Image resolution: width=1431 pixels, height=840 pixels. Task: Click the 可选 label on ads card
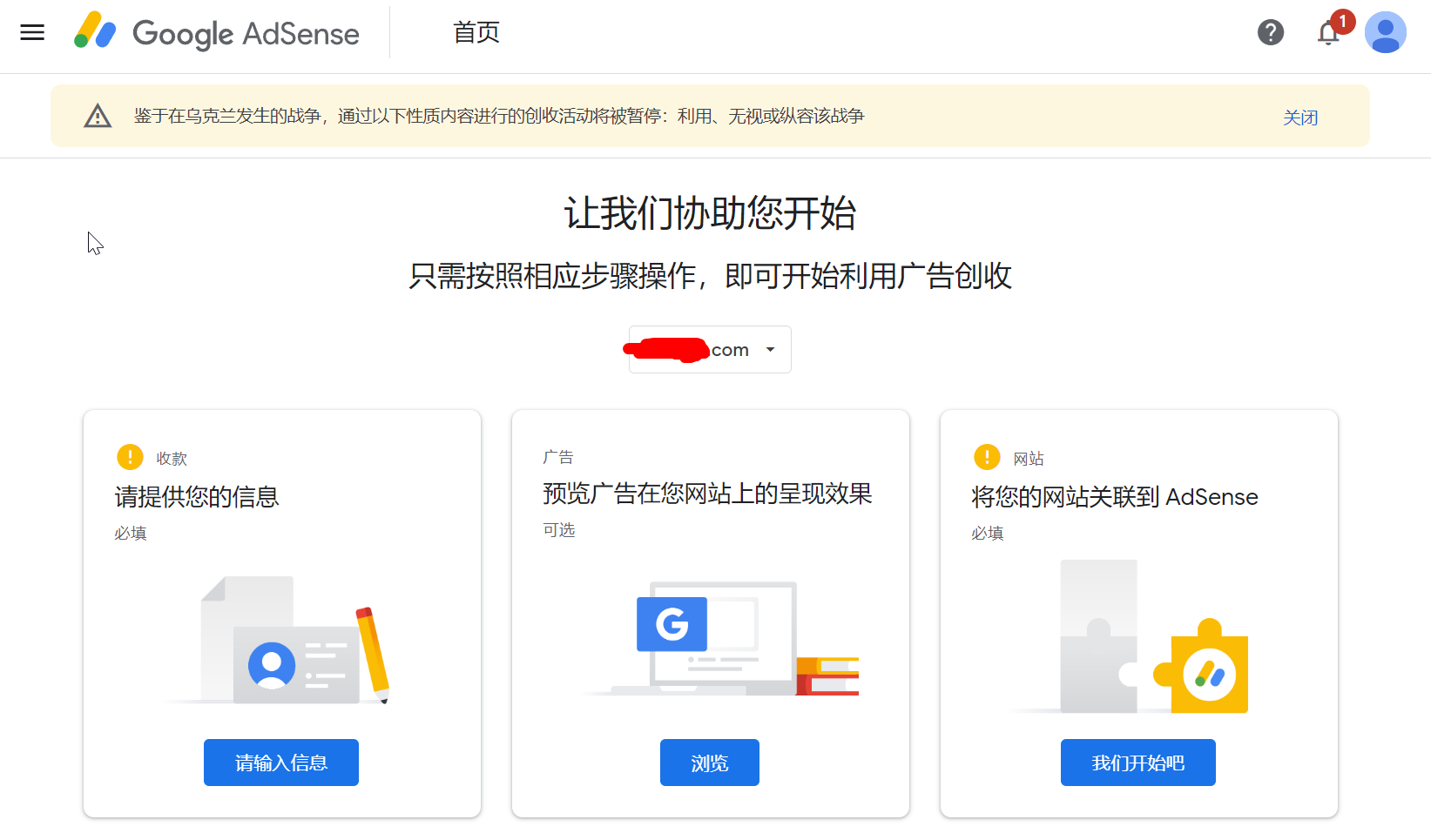click(559, 529)
